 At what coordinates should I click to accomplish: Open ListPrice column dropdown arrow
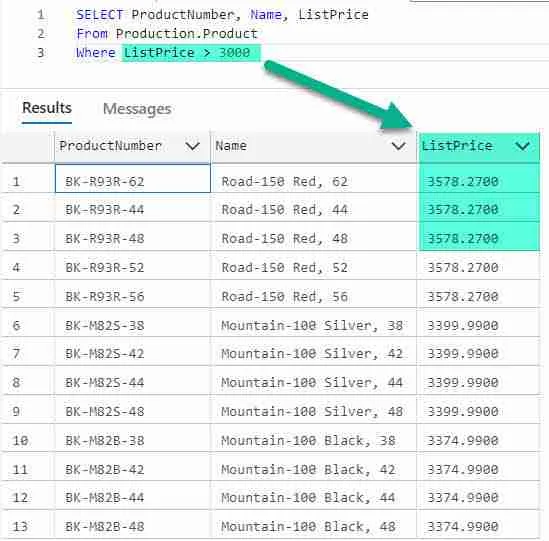point(522,146)
